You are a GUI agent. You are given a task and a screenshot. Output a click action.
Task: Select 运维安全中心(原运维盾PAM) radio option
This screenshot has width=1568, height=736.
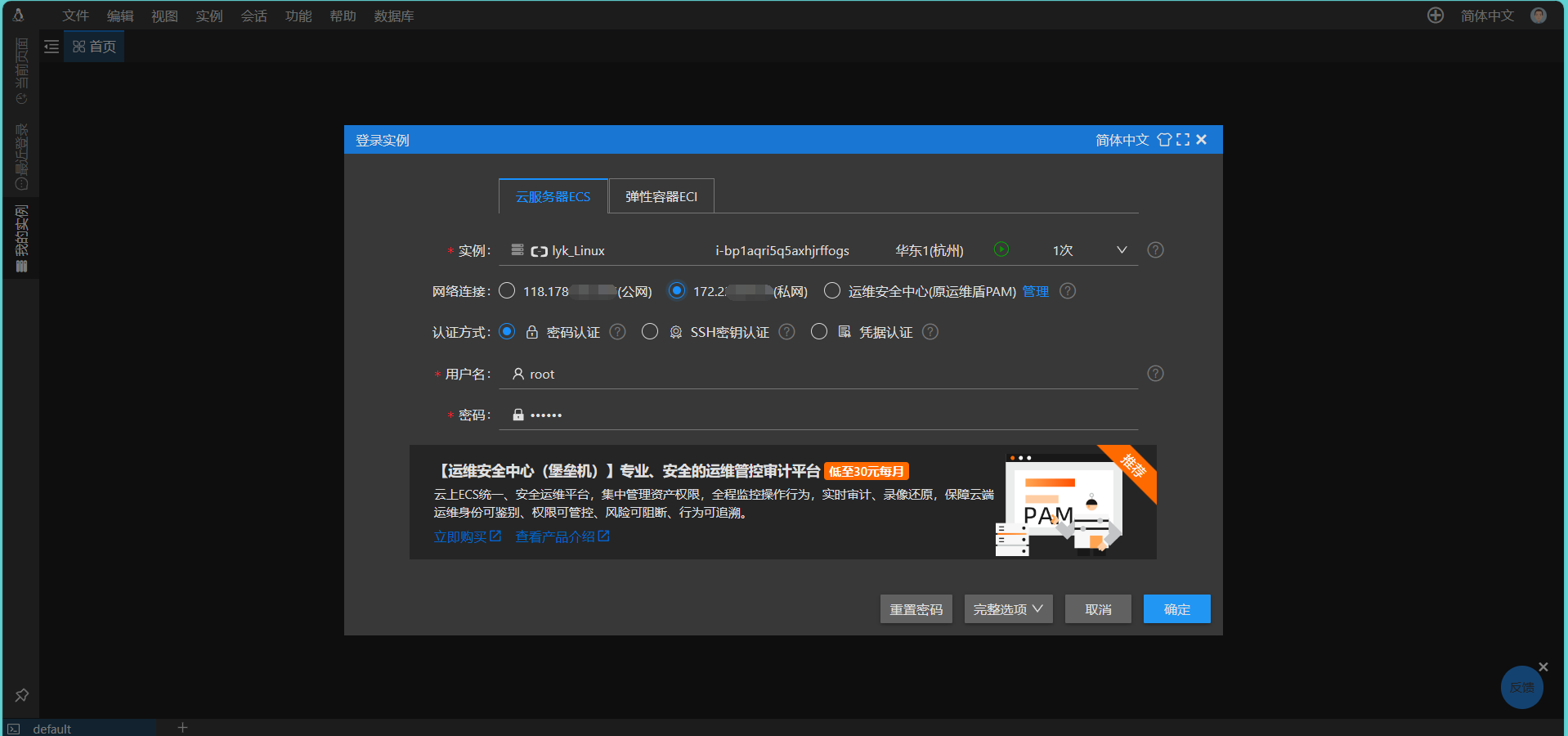click(x=832, y=290)
